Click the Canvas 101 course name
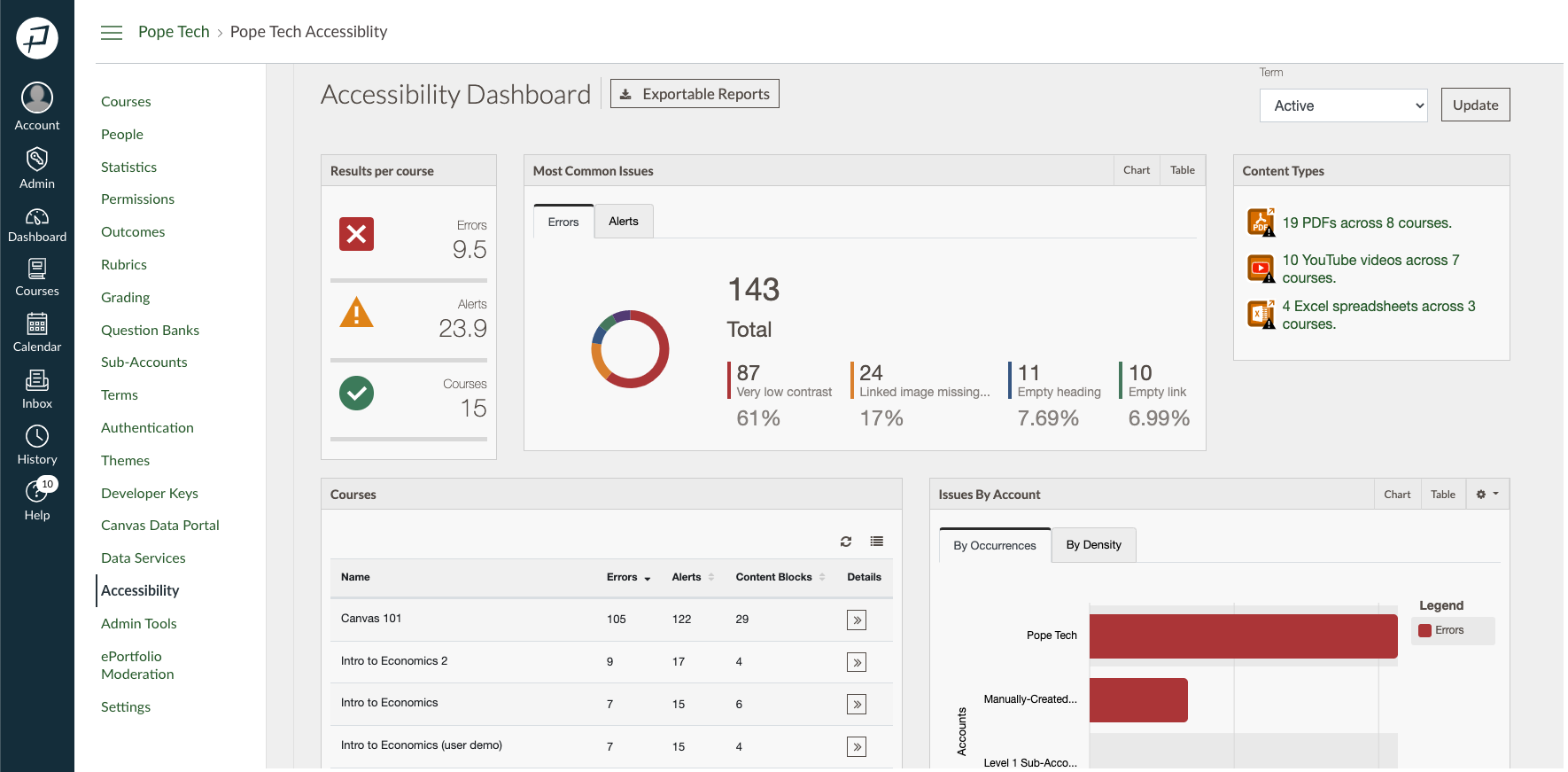Viewport: 1568px width, 772px height. pyautogui.click(x=370, y=619)
